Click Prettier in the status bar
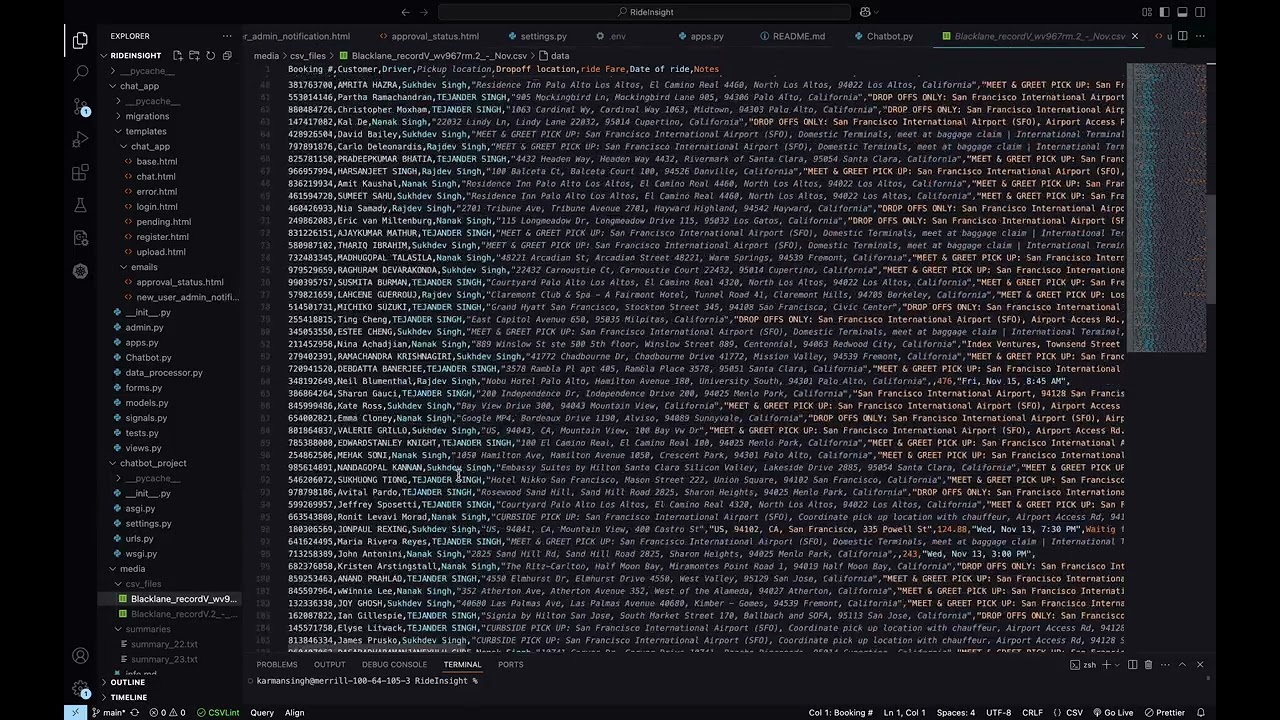 (x=1163, y=713)
